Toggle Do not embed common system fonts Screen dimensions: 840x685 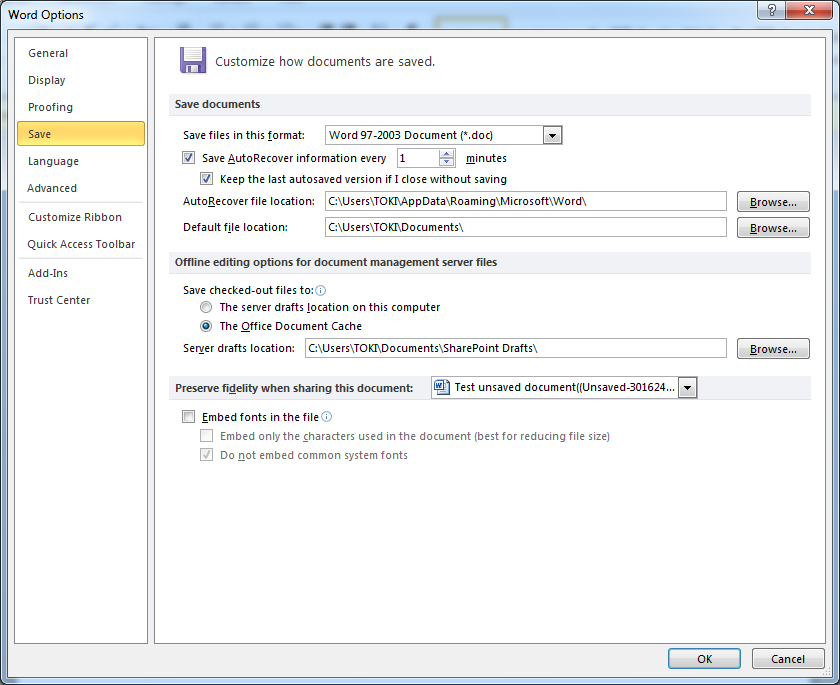tap(206, 455)
